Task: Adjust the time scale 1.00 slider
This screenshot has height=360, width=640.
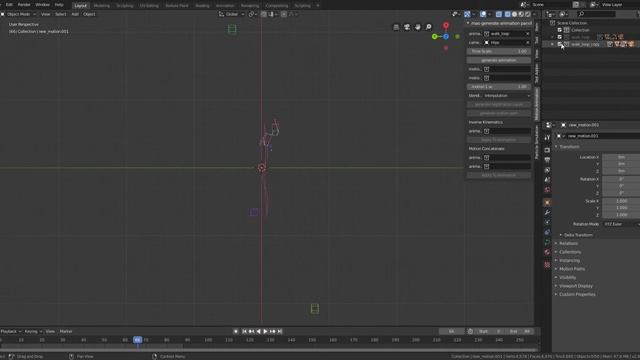Action: click(x=498, y=51)
